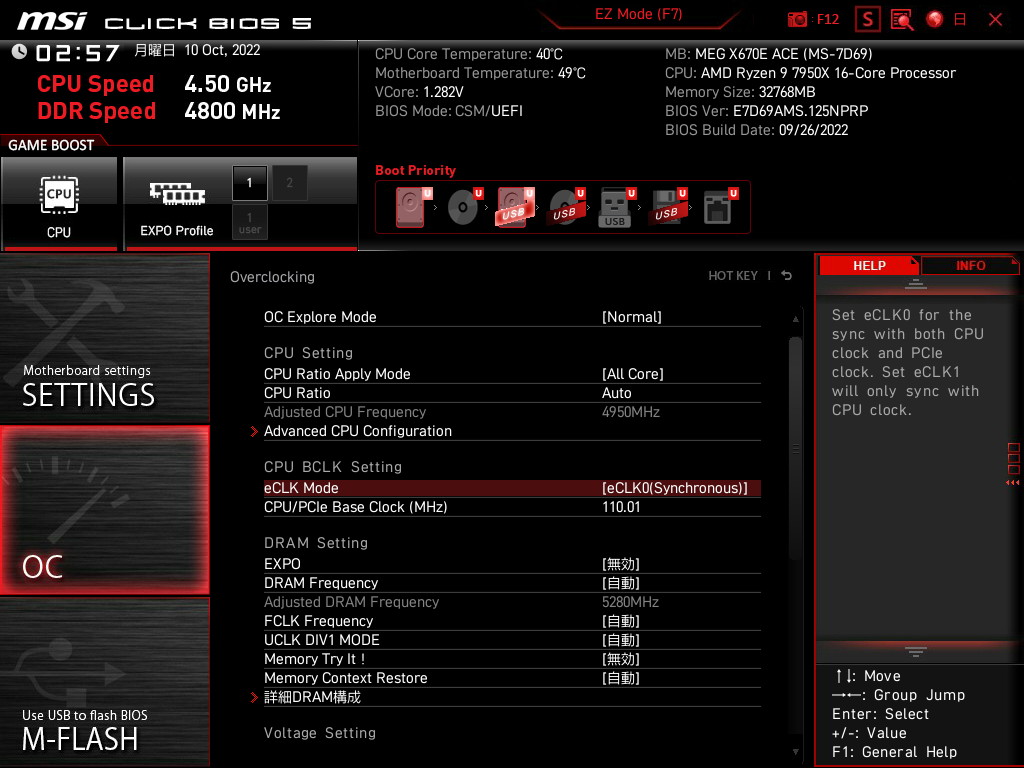Viewport: 1024px width, 768px height.
Task: Open the M-FLASH section
Action: pos(104,682)
